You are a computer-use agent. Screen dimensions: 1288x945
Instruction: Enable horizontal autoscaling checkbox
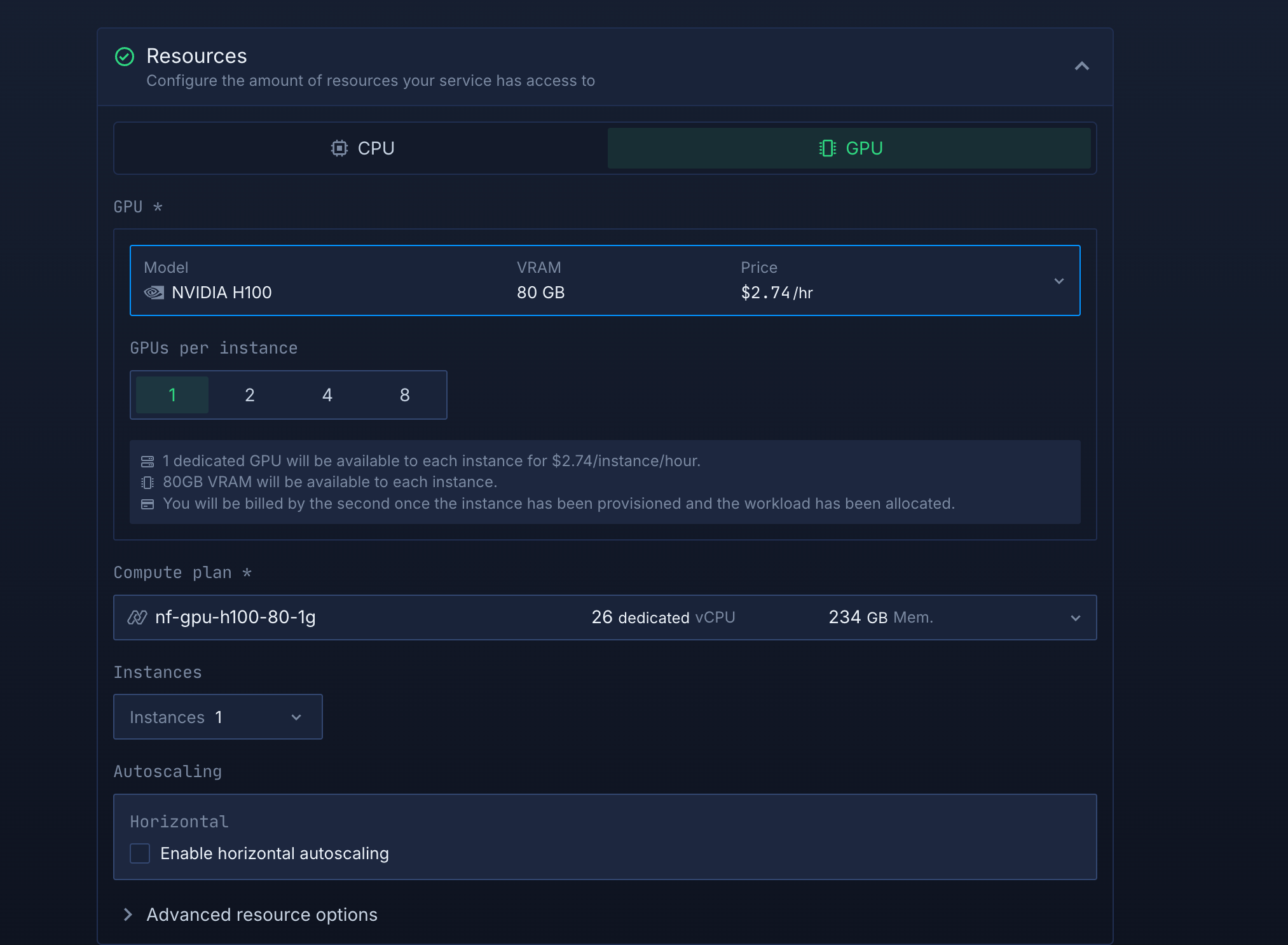coord(140,853)
